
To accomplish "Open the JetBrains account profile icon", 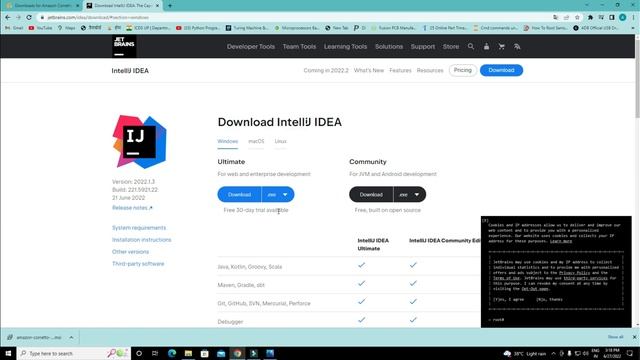I will (x=486, y=47).
